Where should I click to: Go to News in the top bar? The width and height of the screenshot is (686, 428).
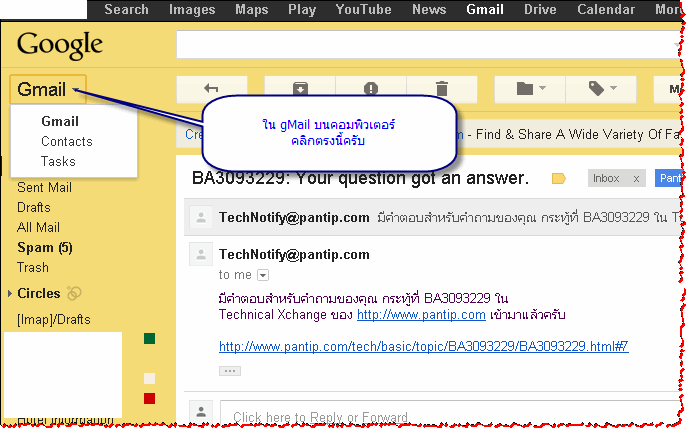(429, 10)
